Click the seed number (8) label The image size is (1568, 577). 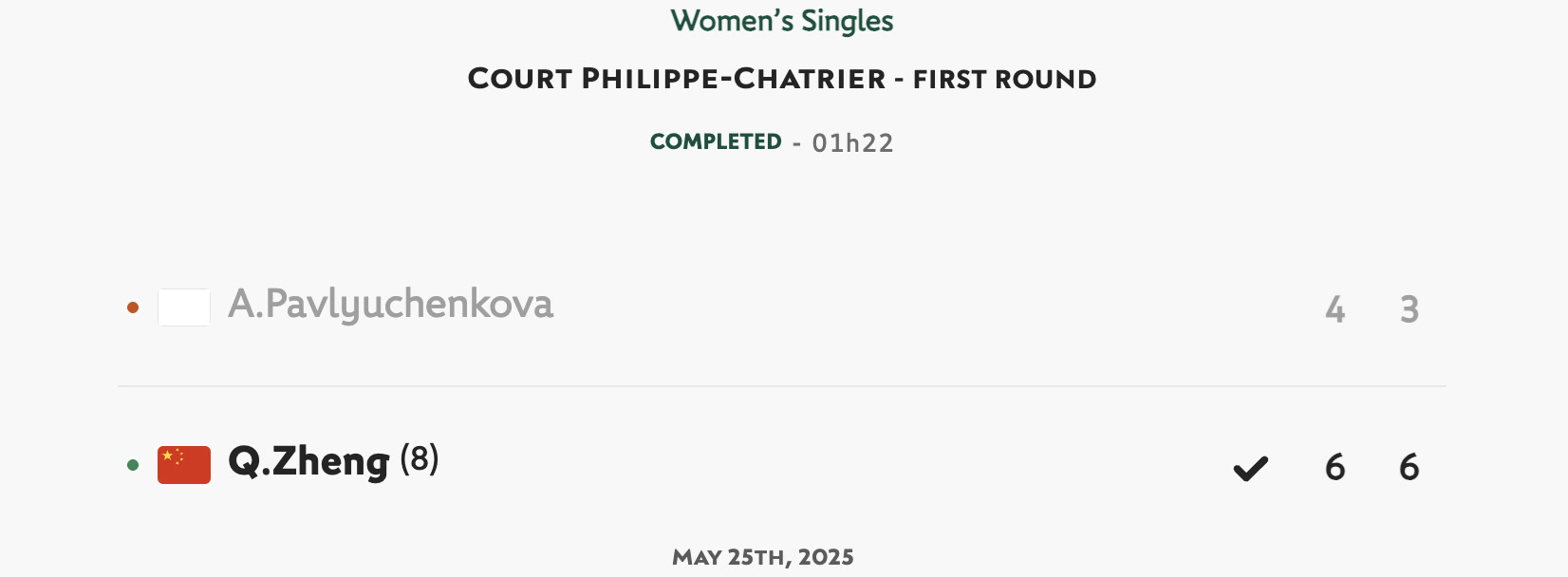tap(420, 459)
